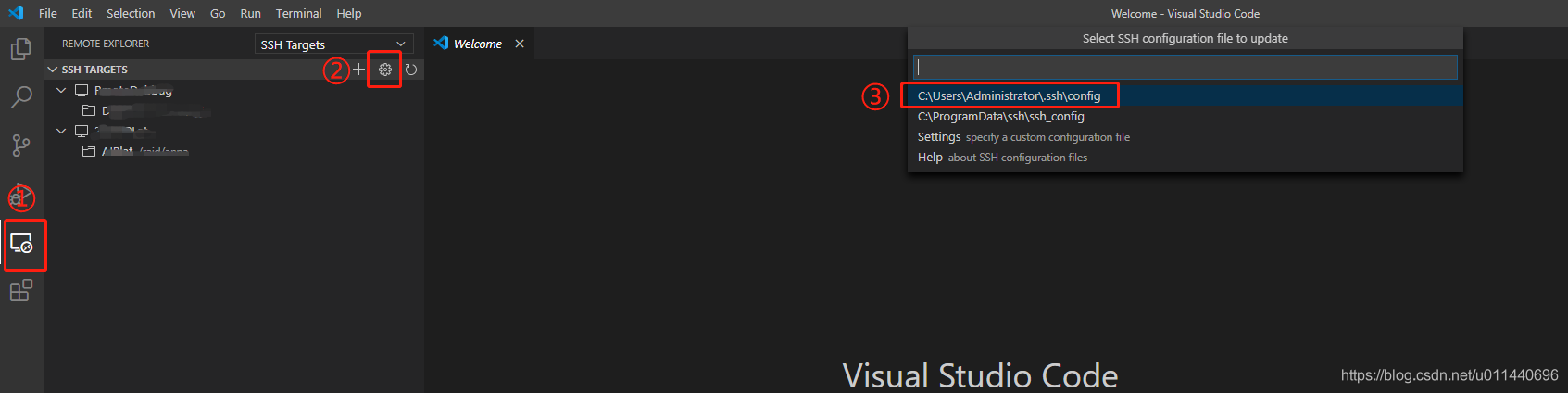Refresh the SSH targets list
Image resolution: width=1568 pixels, height=393 pixels.
pyautogui.click(x=411, y=70)
